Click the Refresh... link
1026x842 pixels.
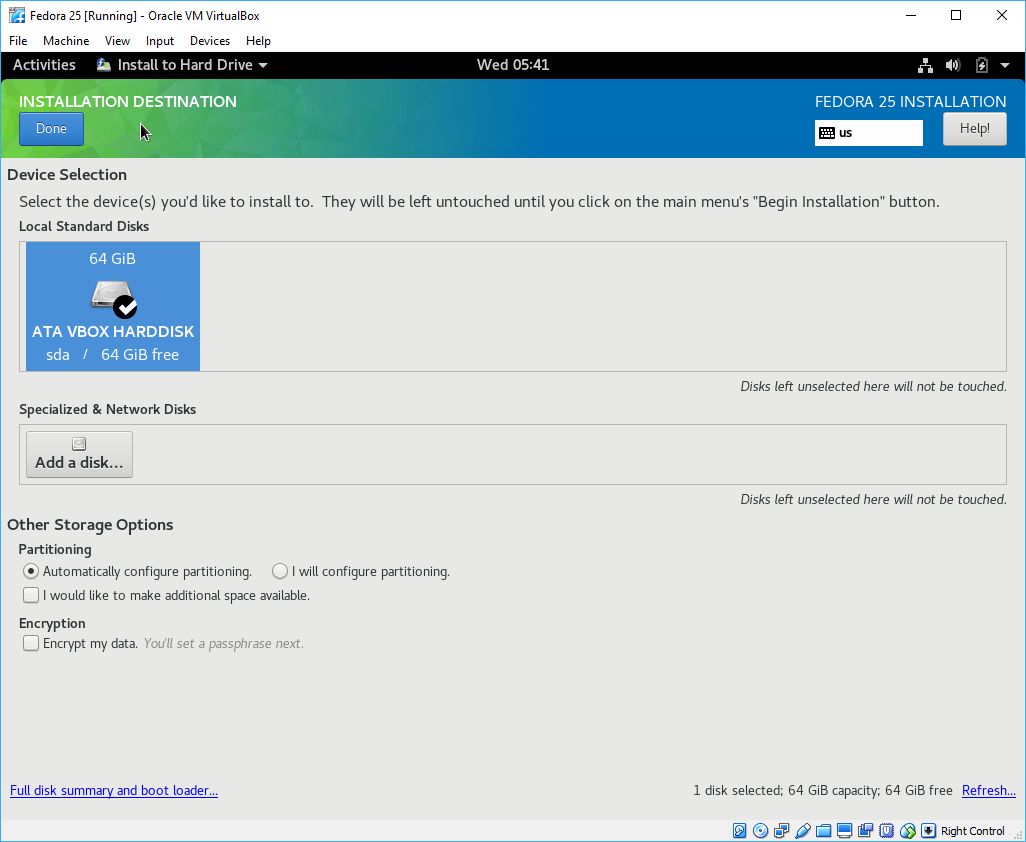point(988,790)
